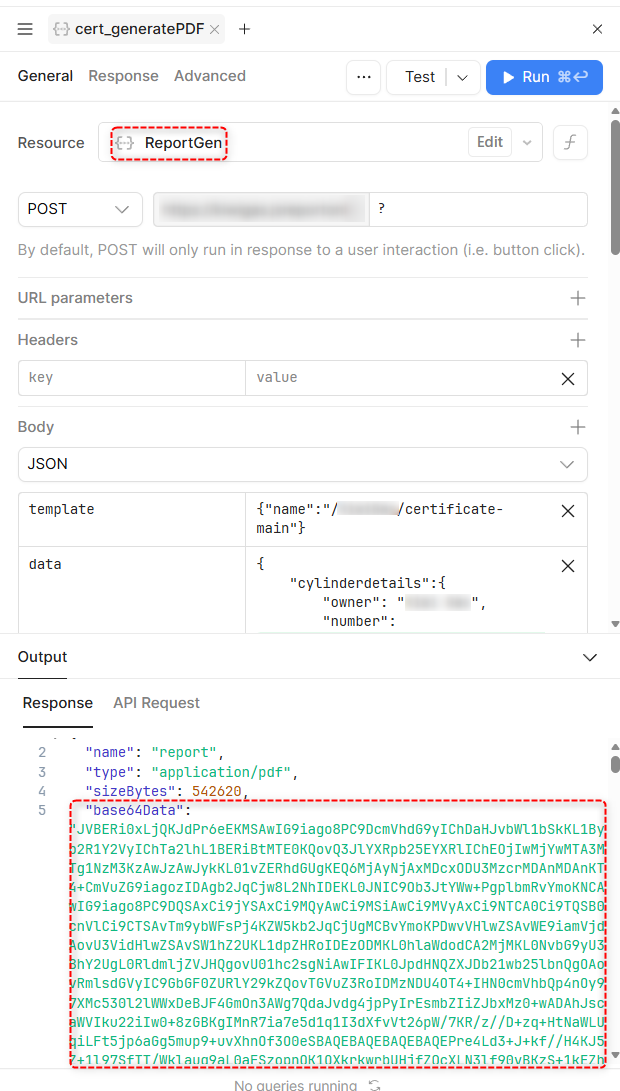Add a new header row
This screenshot has width=620, height=1091.
(577, 340)
